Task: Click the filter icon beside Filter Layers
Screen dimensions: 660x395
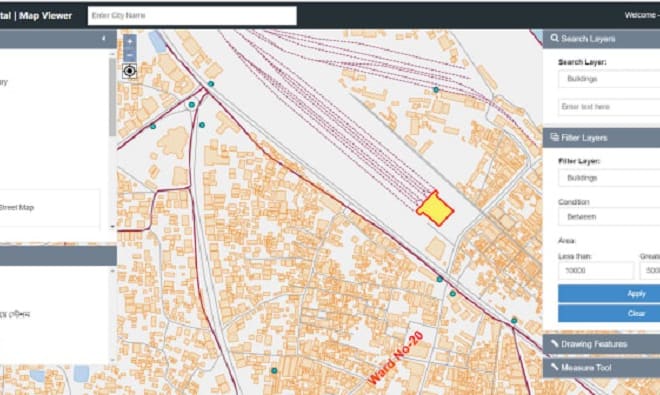Action: (x=555, y=137)
